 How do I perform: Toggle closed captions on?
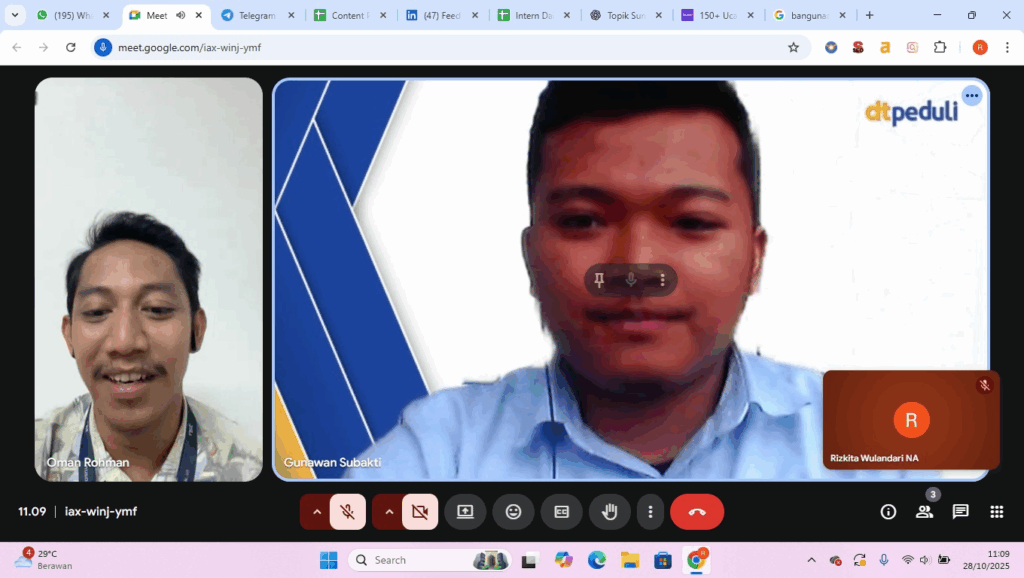tap(561, 512)
